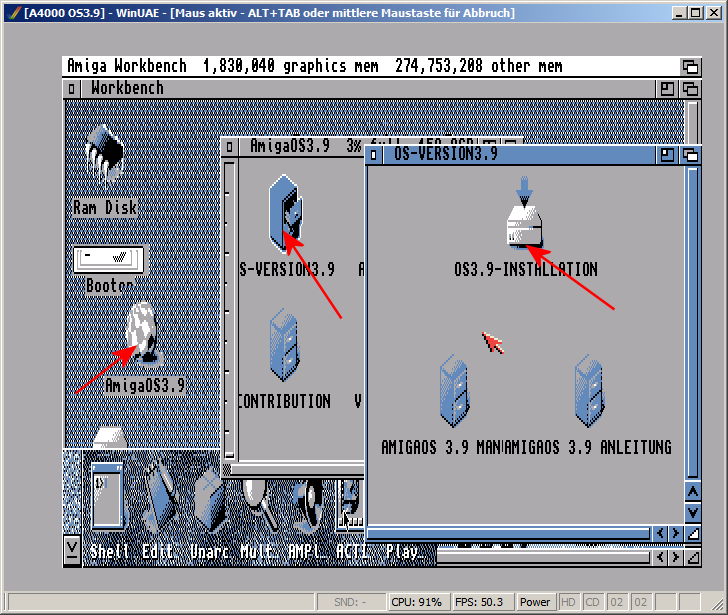Click the Amiga Workbench screen title bar
The height and width of the screenshot is (615, 728).
tap(371, 66)
